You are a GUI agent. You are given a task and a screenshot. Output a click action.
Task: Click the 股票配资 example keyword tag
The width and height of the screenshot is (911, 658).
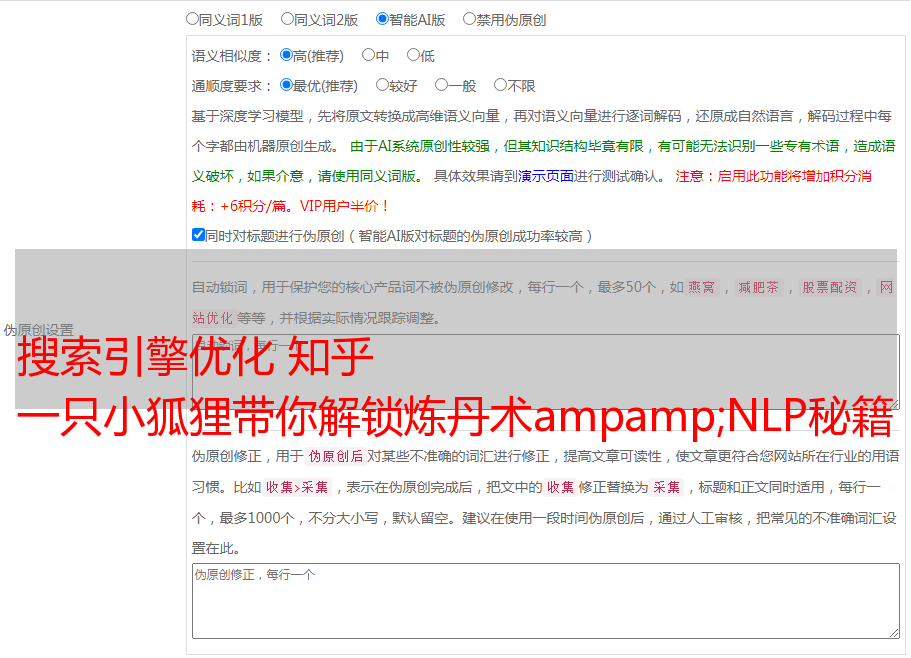pyautogui.click(x=830, y=287)
